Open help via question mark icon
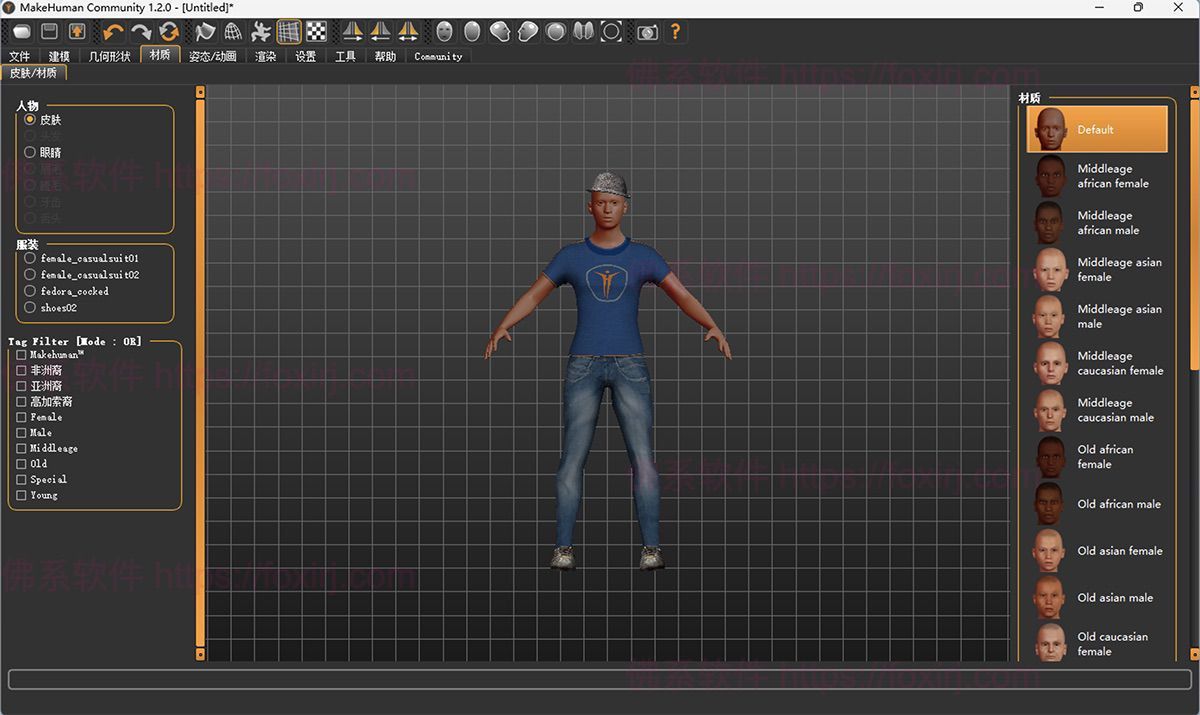 point(676,32)
